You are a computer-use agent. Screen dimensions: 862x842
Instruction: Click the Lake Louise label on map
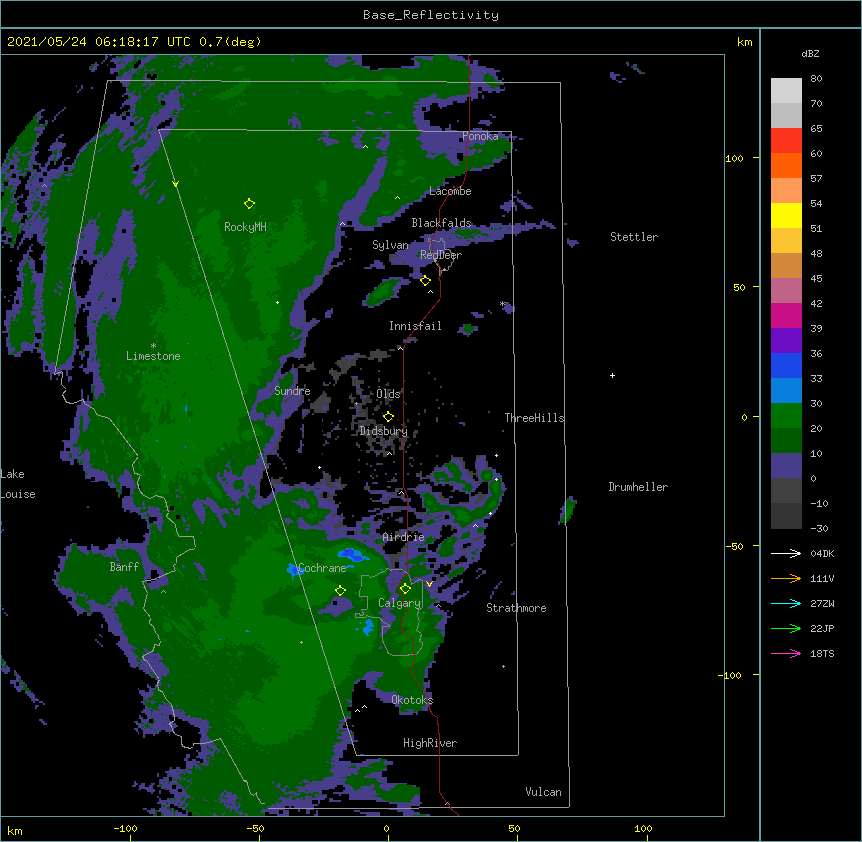pos(16,484)
